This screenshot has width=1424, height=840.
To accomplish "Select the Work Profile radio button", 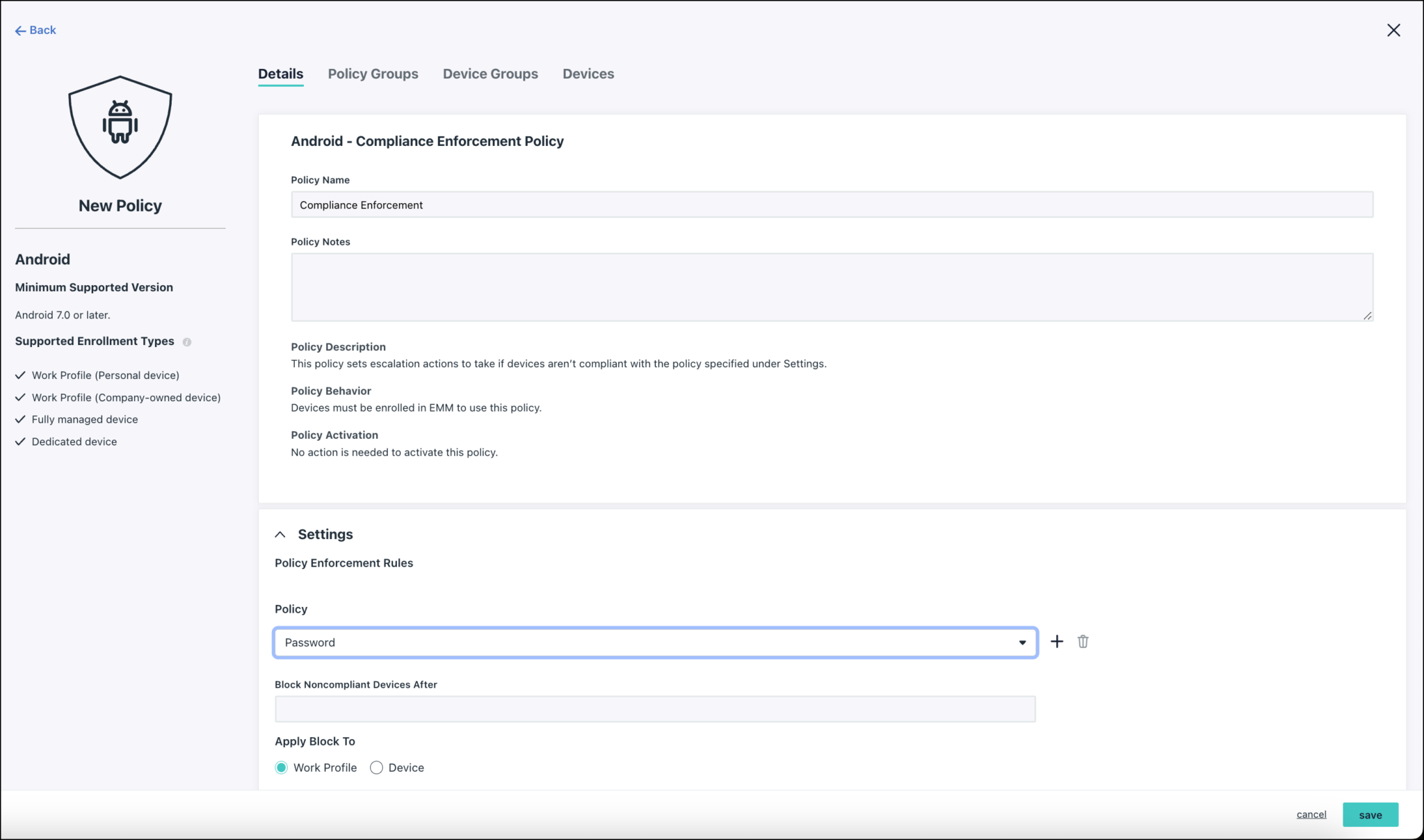I will [282, 767].
